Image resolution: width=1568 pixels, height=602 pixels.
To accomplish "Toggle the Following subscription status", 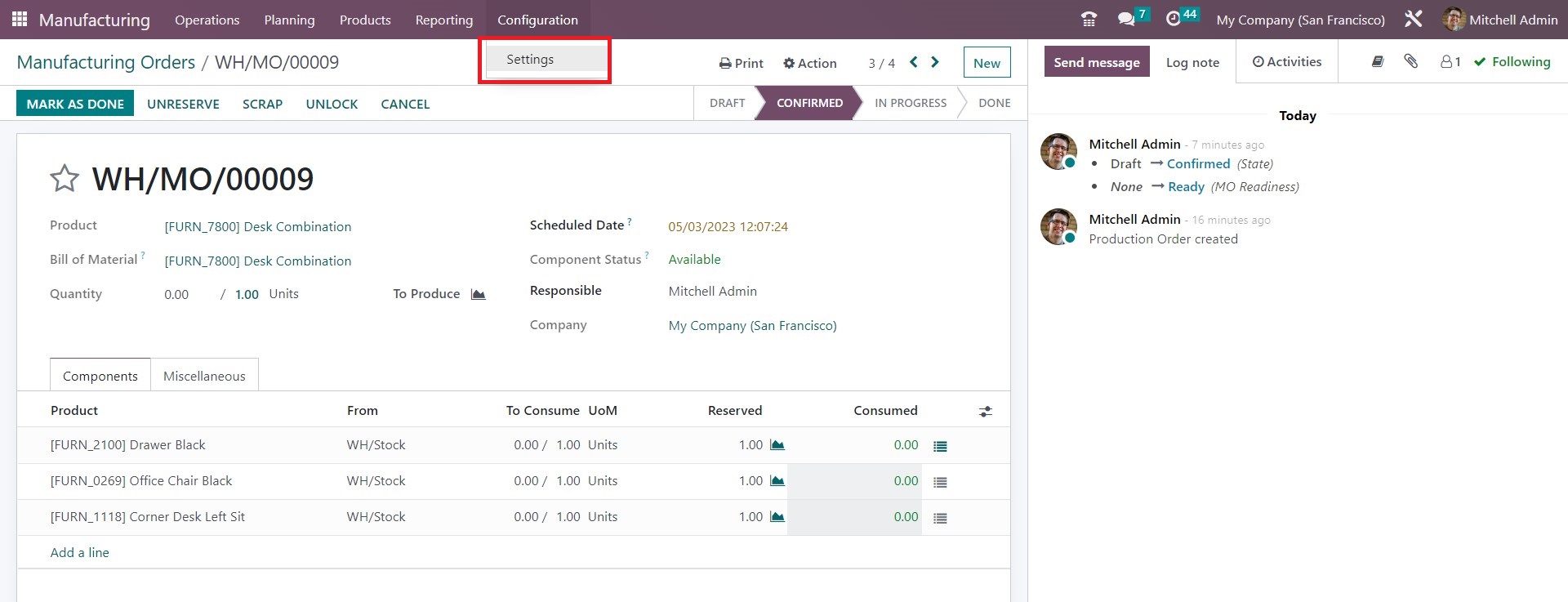I will pos(1512,62).
